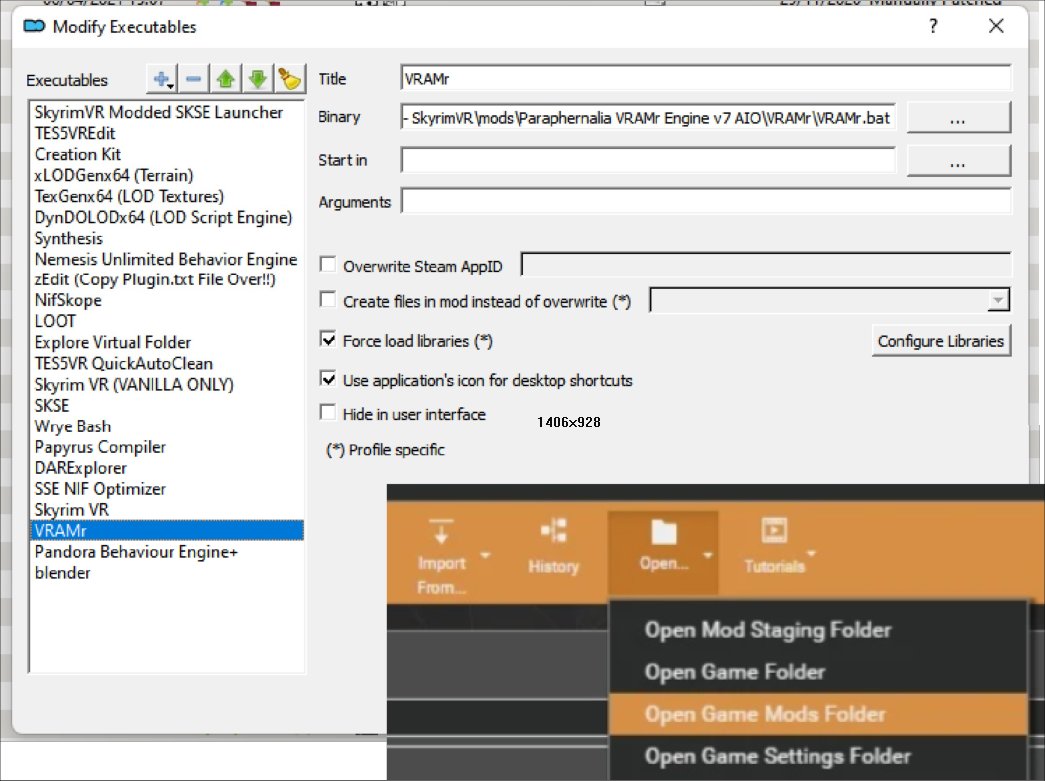Viewport: 1045px width, 781px height.
Task: Browse for Start in folder with ellipsis button
Action: (x=958, y=161)
